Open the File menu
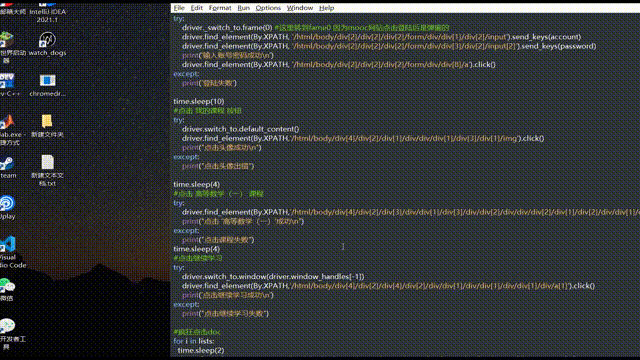 point(179,8)
